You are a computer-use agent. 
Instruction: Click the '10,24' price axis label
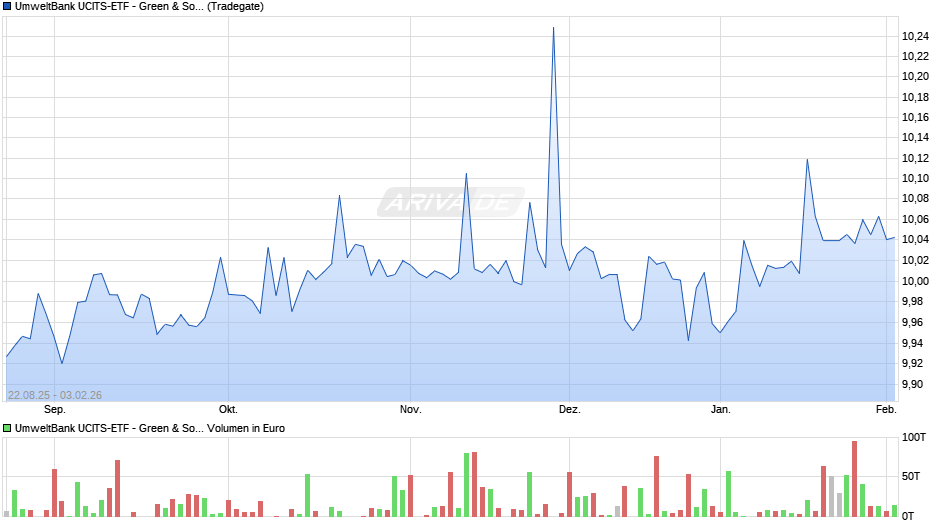915,37
